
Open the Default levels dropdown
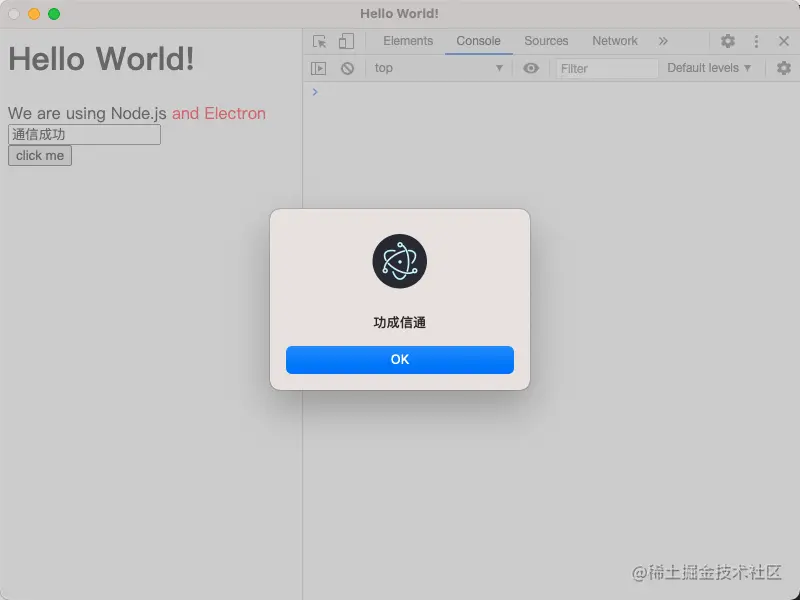coord(709,68)
